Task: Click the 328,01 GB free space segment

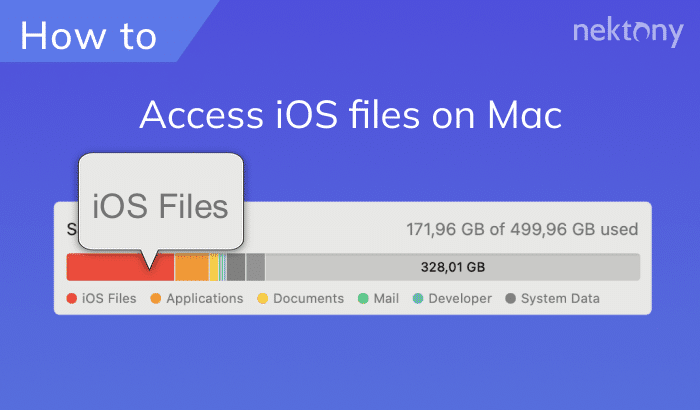Action: (452, 267)
